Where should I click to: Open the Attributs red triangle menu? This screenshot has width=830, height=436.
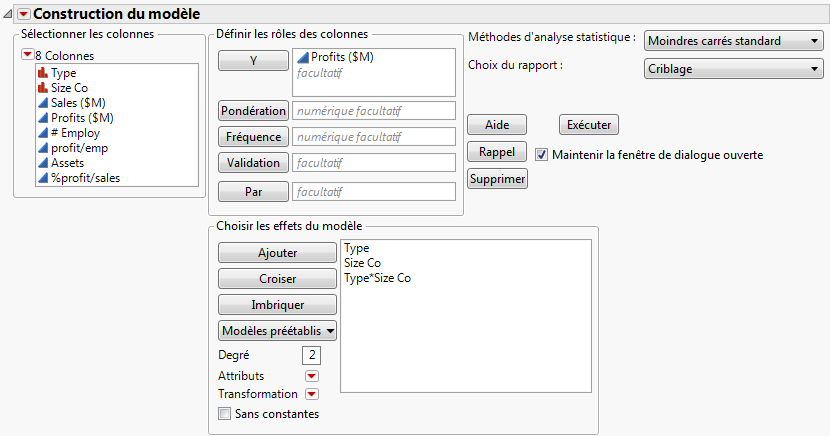[311, 376]
